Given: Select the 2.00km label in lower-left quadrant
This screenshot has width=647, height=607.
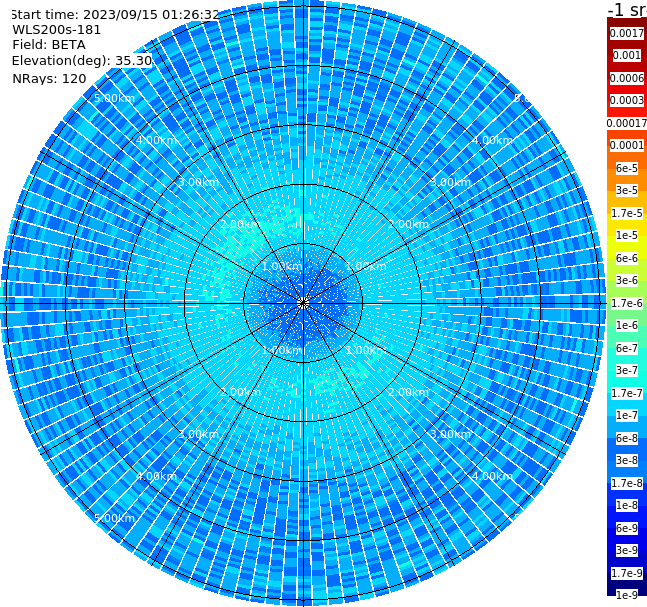Looking at the screenshot, I should (x=241, y=392).
